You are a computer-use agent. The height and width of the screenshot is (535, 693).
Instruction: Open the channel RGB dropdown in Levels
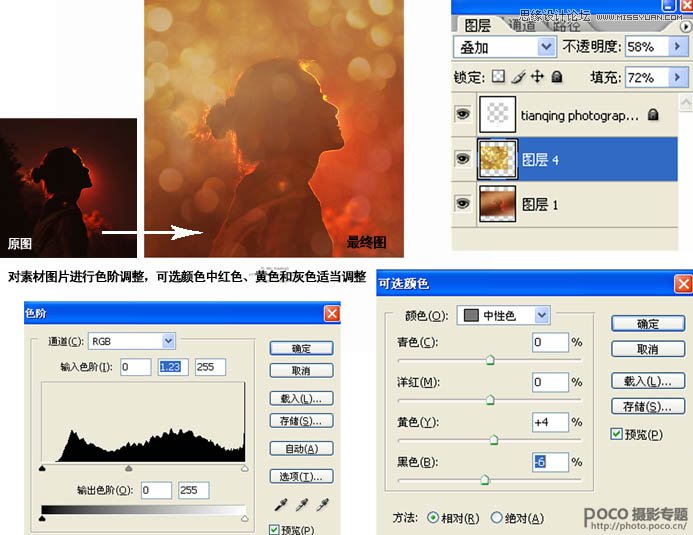click(x=168, y=341)
